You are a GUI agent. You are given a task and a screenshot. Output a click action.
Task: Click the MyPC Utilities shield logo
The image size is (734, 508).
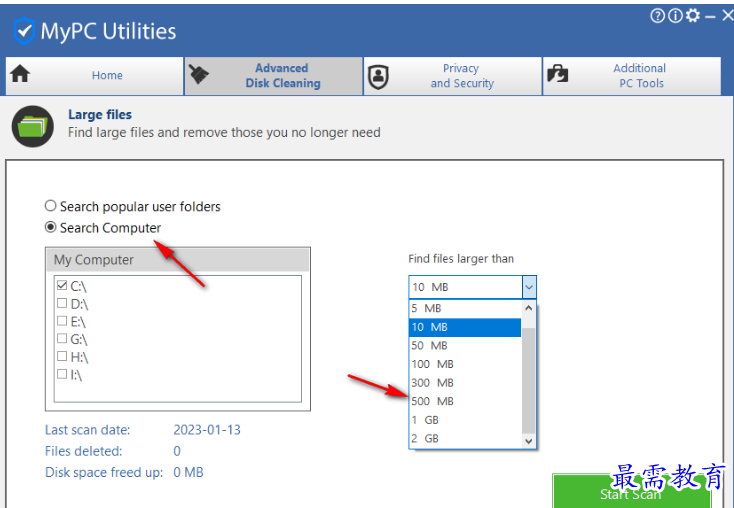coord(24,31)
